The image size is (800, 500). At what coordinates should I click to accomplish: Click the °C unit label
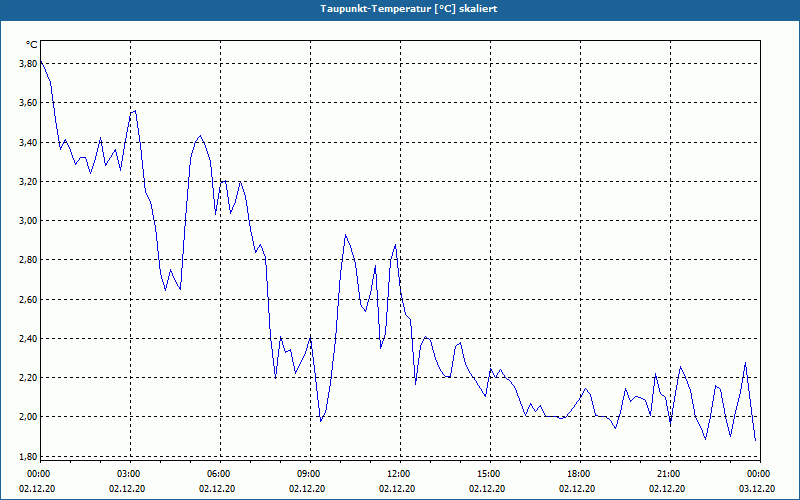pos(32,45)
